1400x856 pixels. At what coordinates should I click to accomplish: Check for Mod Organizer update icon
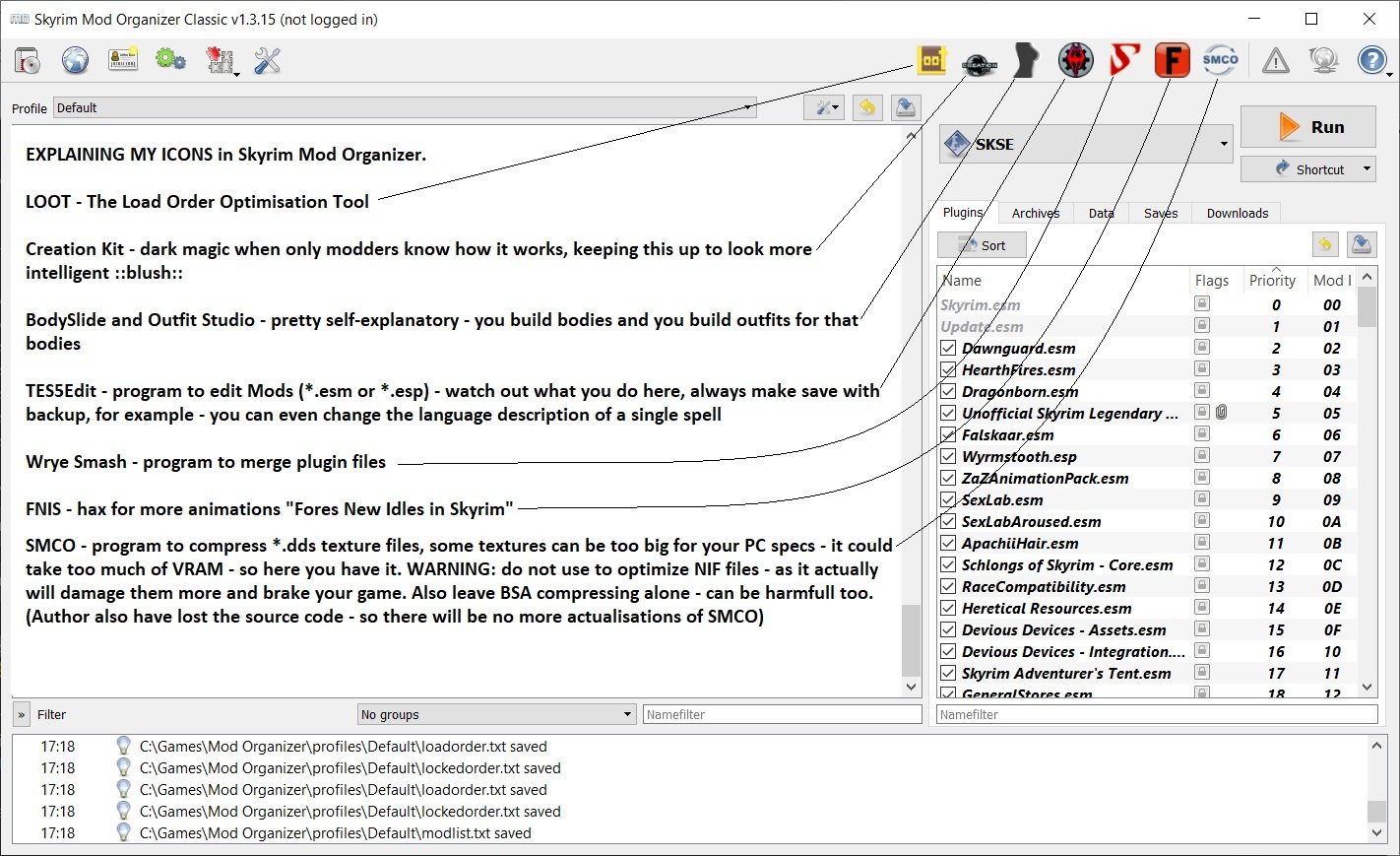[1323, 61]
